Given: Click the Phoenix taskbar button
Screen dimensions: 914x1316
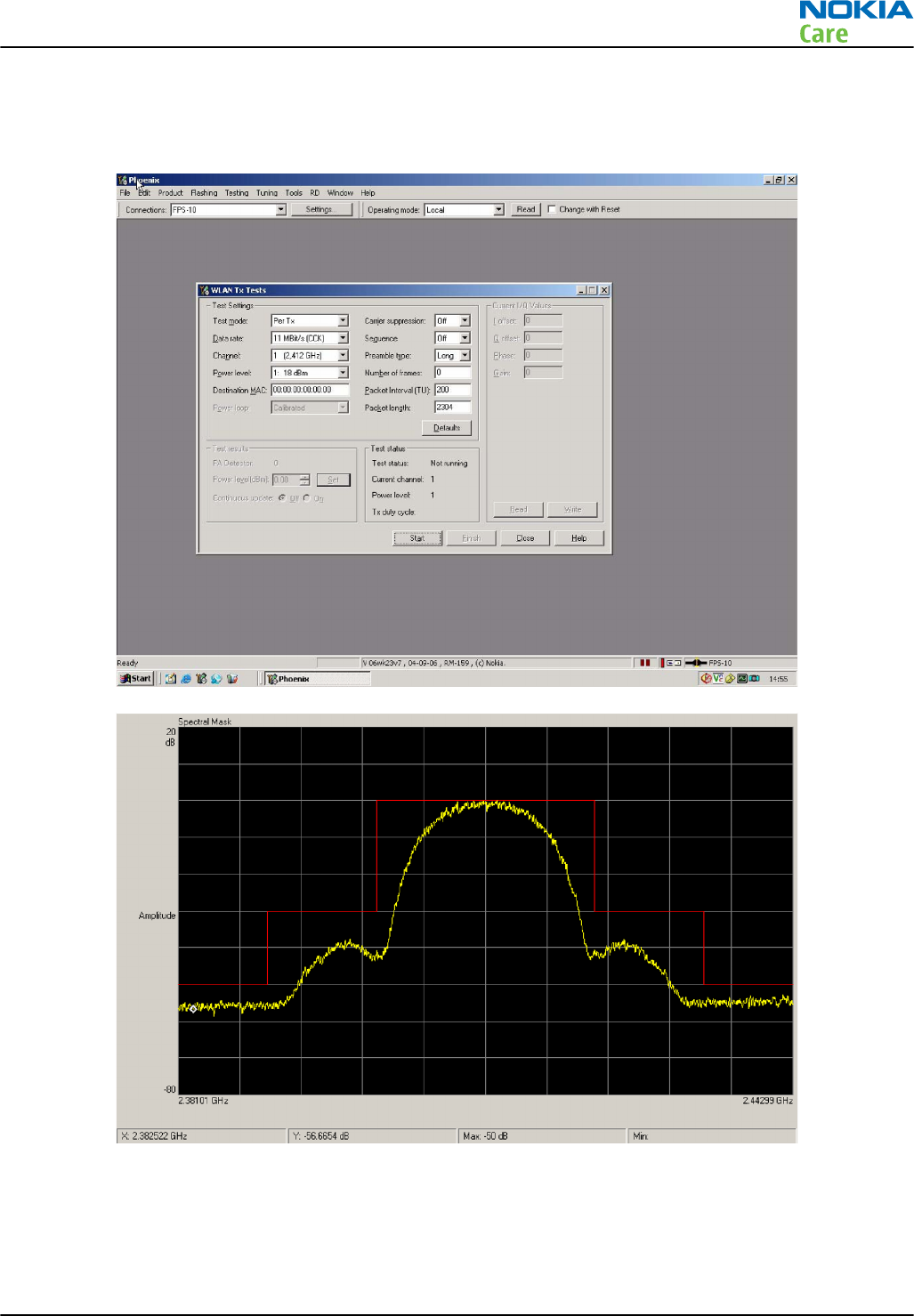Looking at the screenshot, I should (317, 679).
